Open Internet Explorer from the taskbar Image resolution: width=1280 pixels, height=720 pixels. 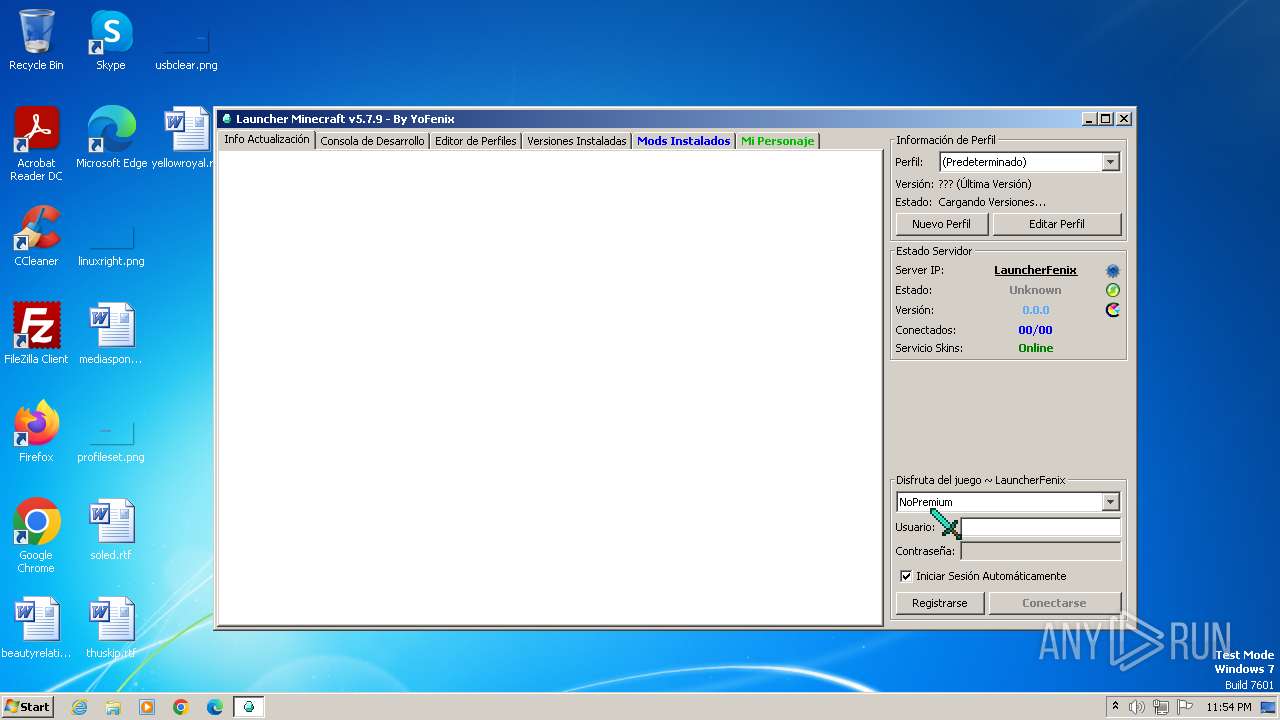[79, 707]
